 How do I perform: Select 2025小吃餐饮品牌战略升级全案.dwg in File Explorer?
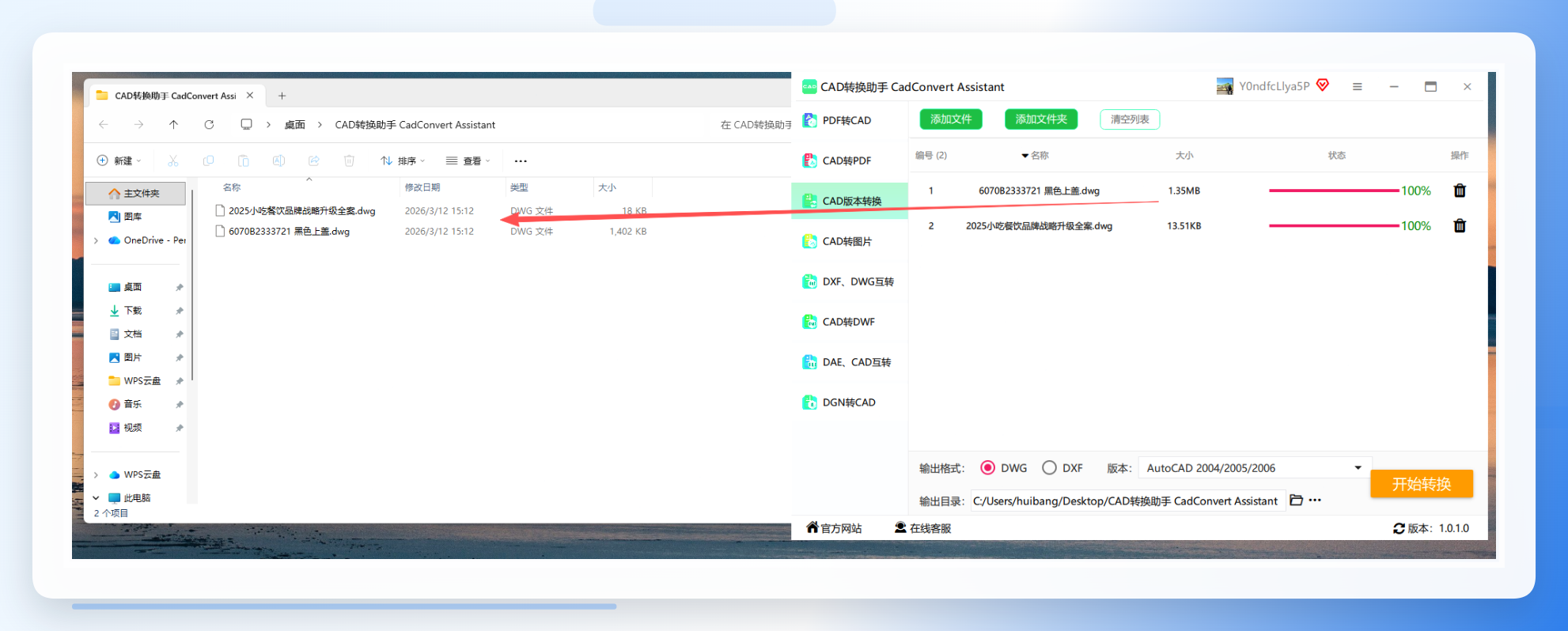click(301, 211)
